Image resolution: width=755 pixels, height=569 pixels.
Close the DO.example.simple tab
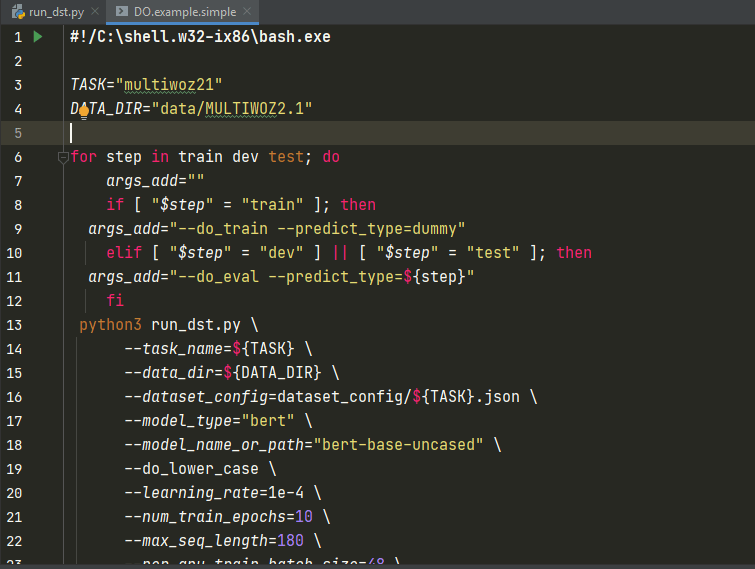247,12
